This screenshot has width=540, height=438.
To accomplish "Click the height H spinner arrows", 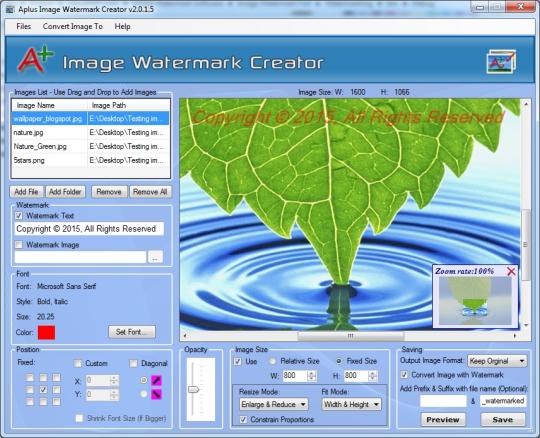I will (373, 376).
